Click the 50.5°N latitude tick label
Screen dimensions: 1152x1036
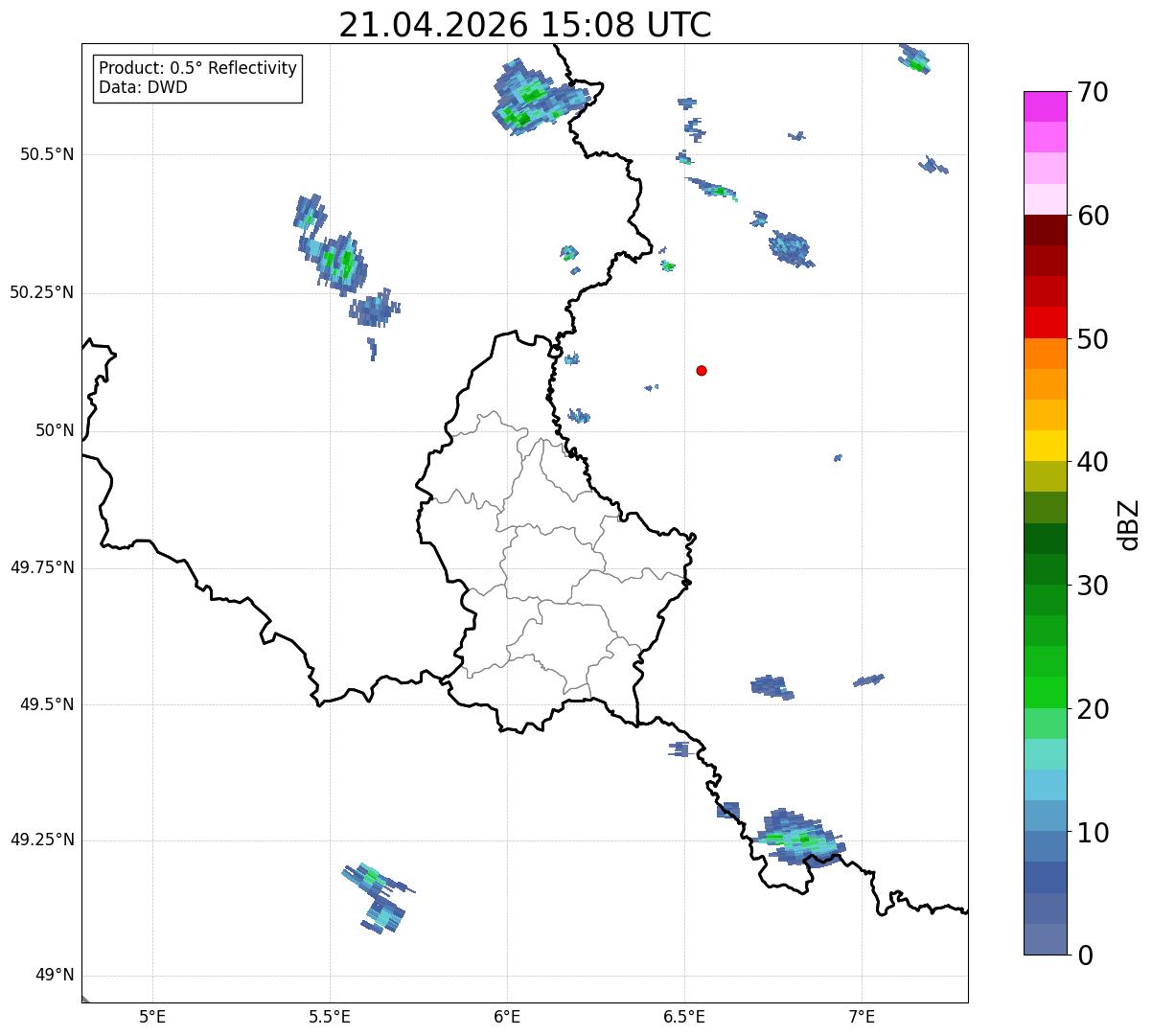click(46, 154)
